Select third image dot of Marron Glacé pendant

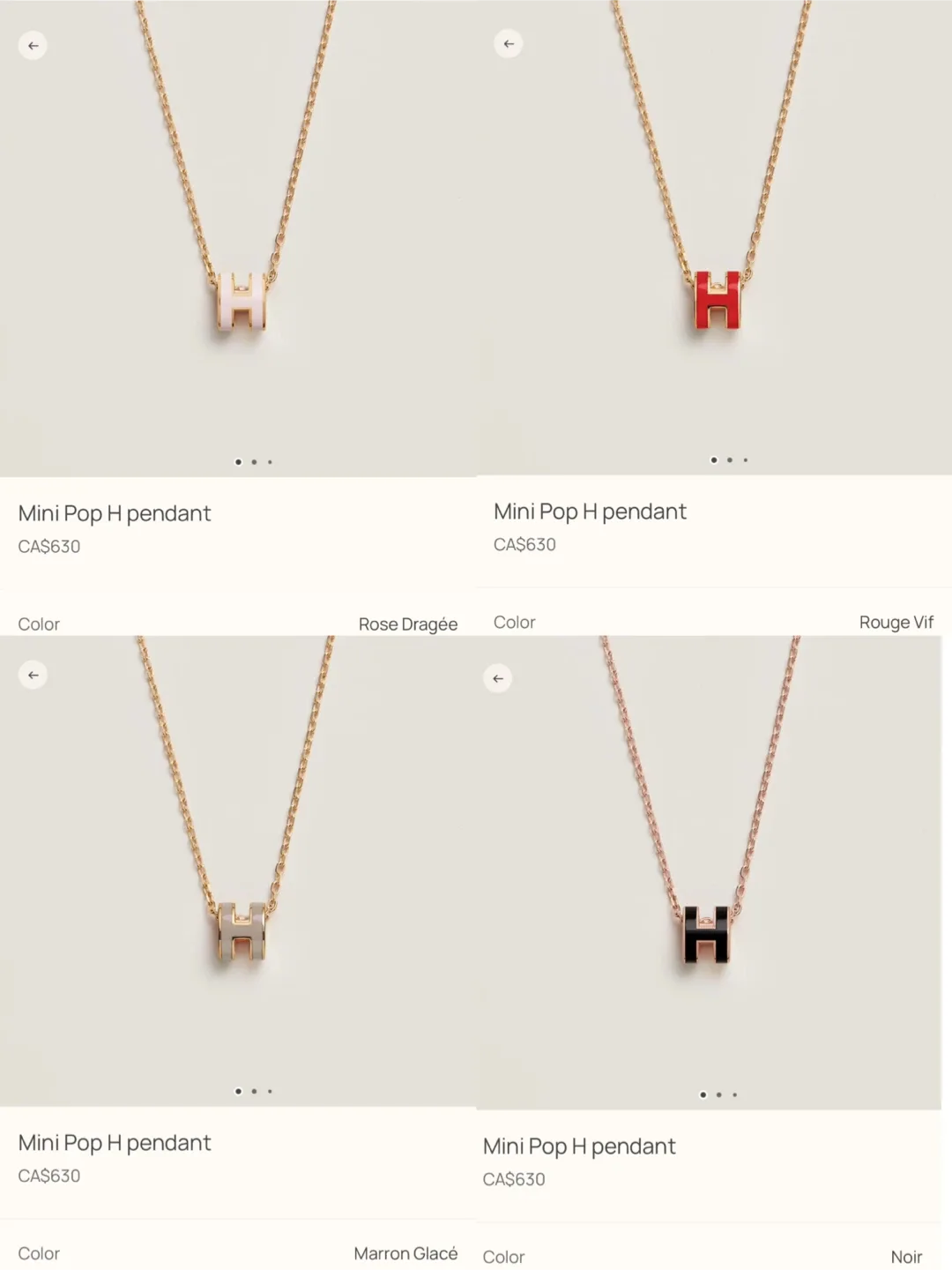pos(270,1092)
